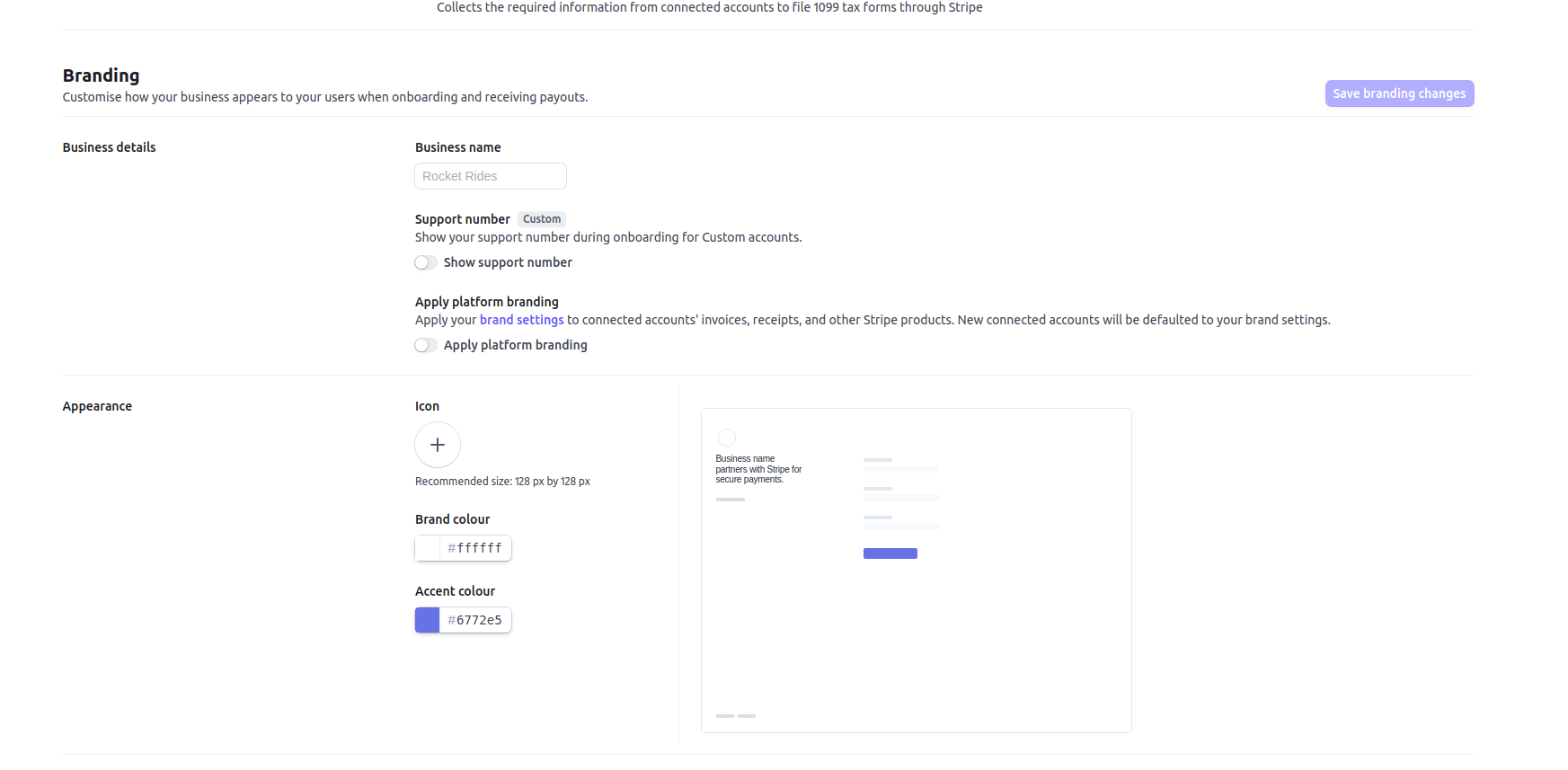Click the Show support number toggle label
1568x770 pixels.
508,262
